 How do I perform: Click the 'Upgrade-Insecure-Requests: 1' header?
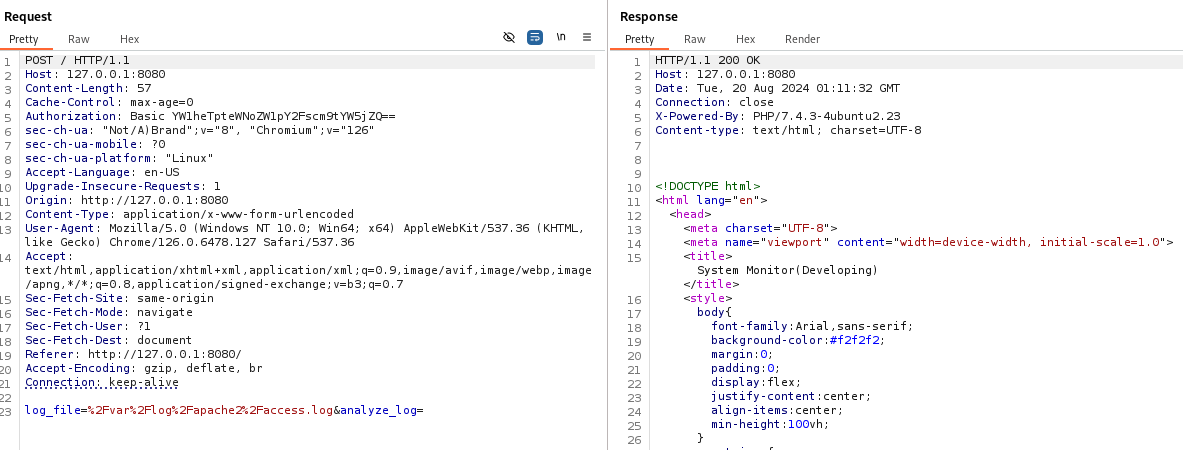tap(123, 186)
